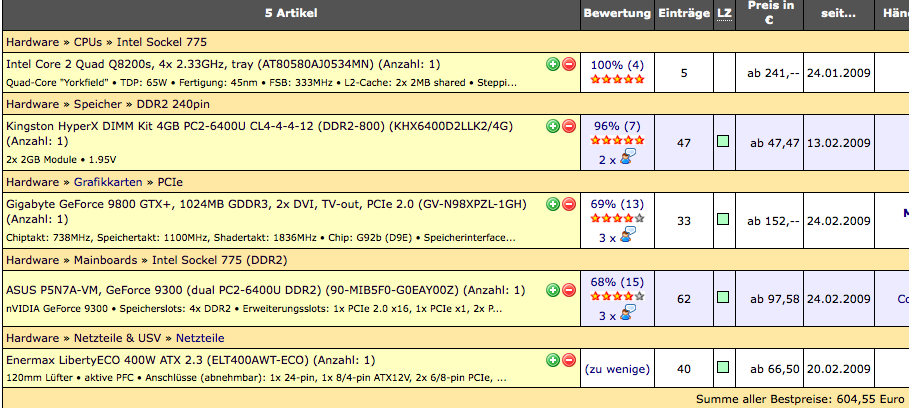Sort by Einträge column header
Image resolution: width=909 pixels, height=408 pixels.
pyautogui.click(x=684, y=13)
